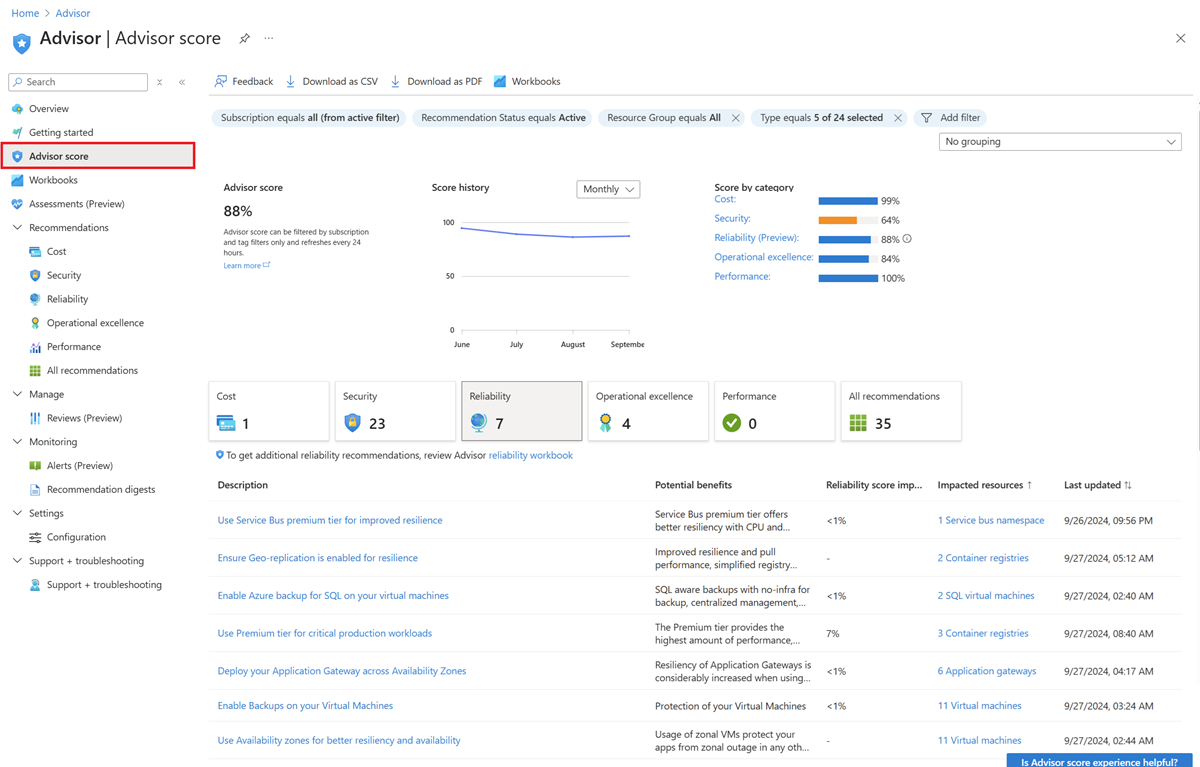The width and height of the screenshot is (1200, 767).
Task: Switch to the Security recommendations card
Action: pos(395,410)
